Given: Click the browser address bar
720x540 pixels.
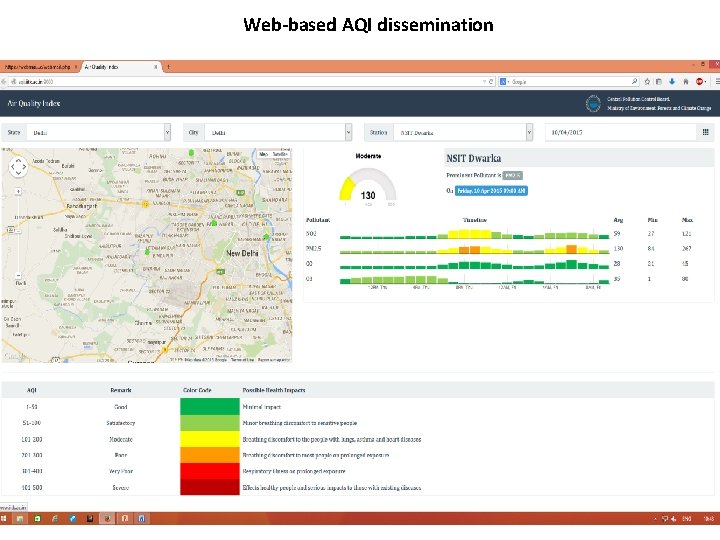Looking at the screenshot, I should (250, 82).
